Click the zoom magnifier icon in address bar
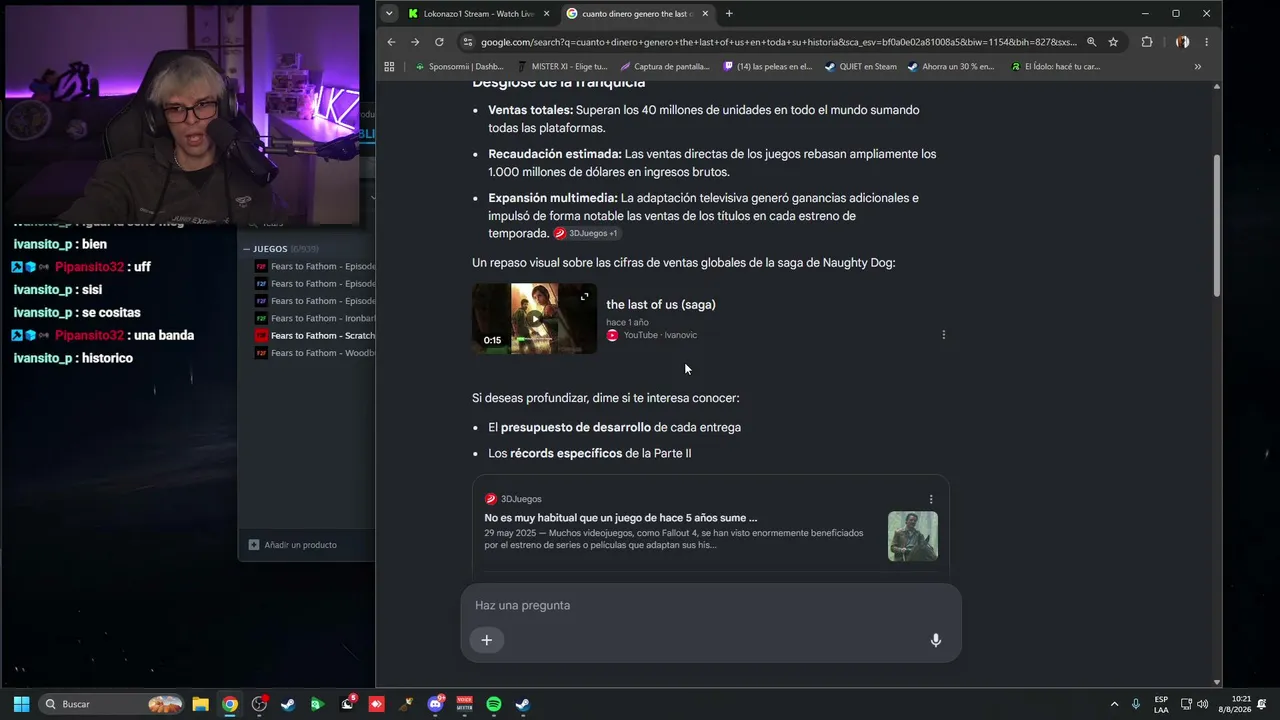The image size is (1280, 720). click(1091, 42)
